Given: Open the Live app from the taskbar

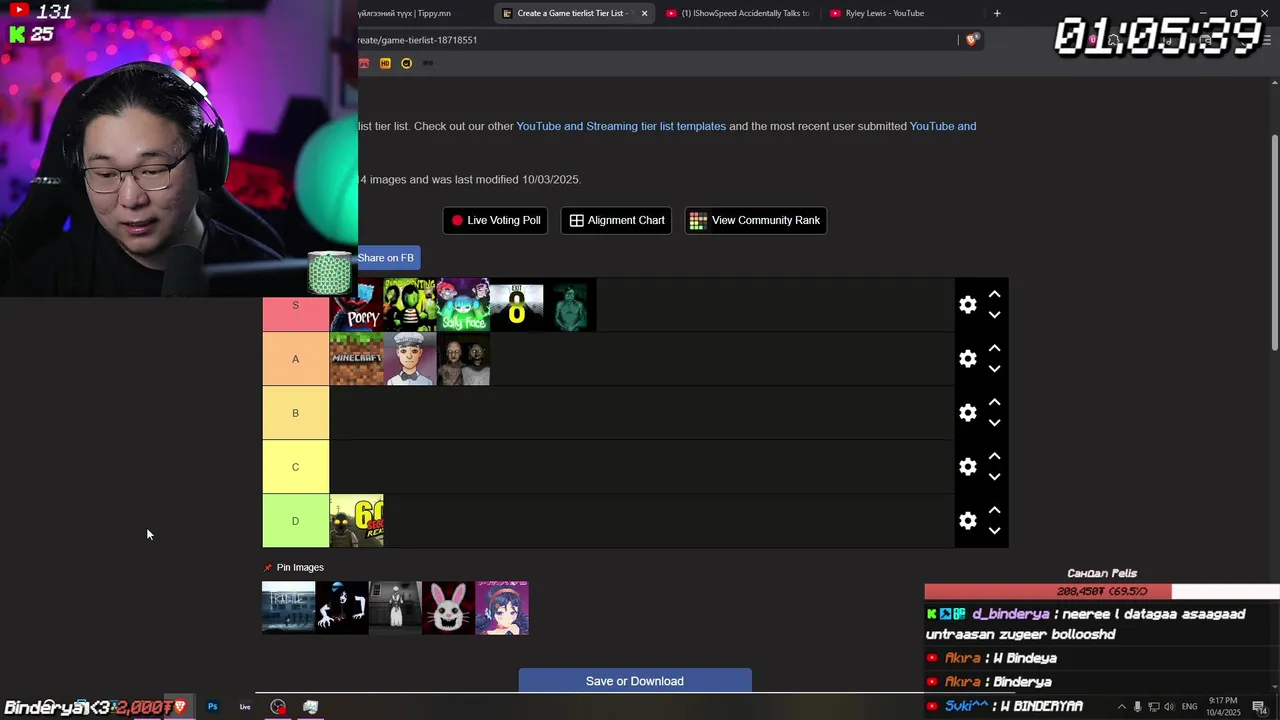Looking at the screenshot, I should (x=245, y=707).
